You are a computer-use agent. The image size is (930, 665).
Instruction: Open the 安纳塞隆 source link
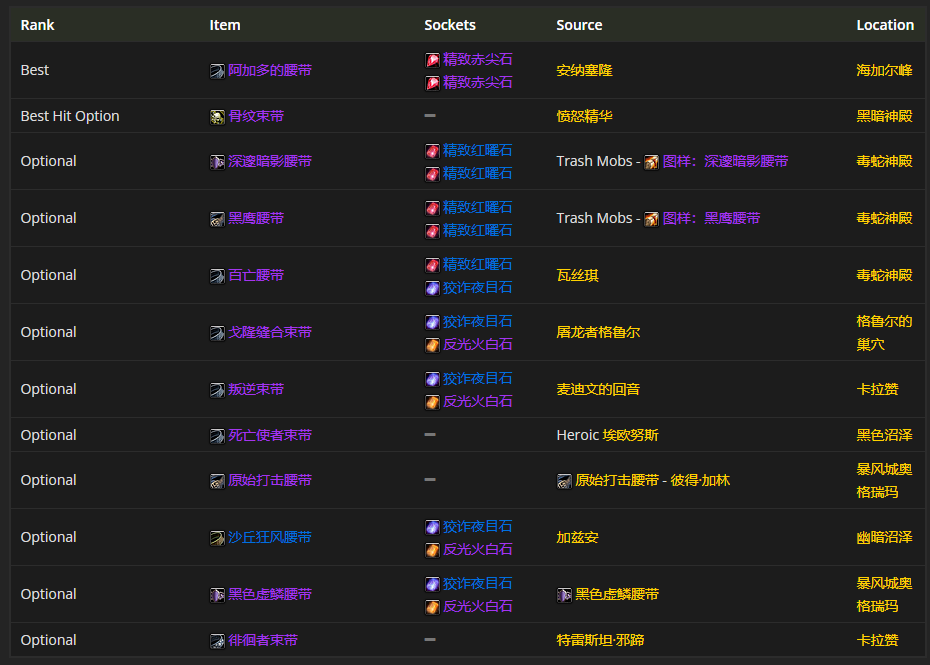[x=584, y=71]
